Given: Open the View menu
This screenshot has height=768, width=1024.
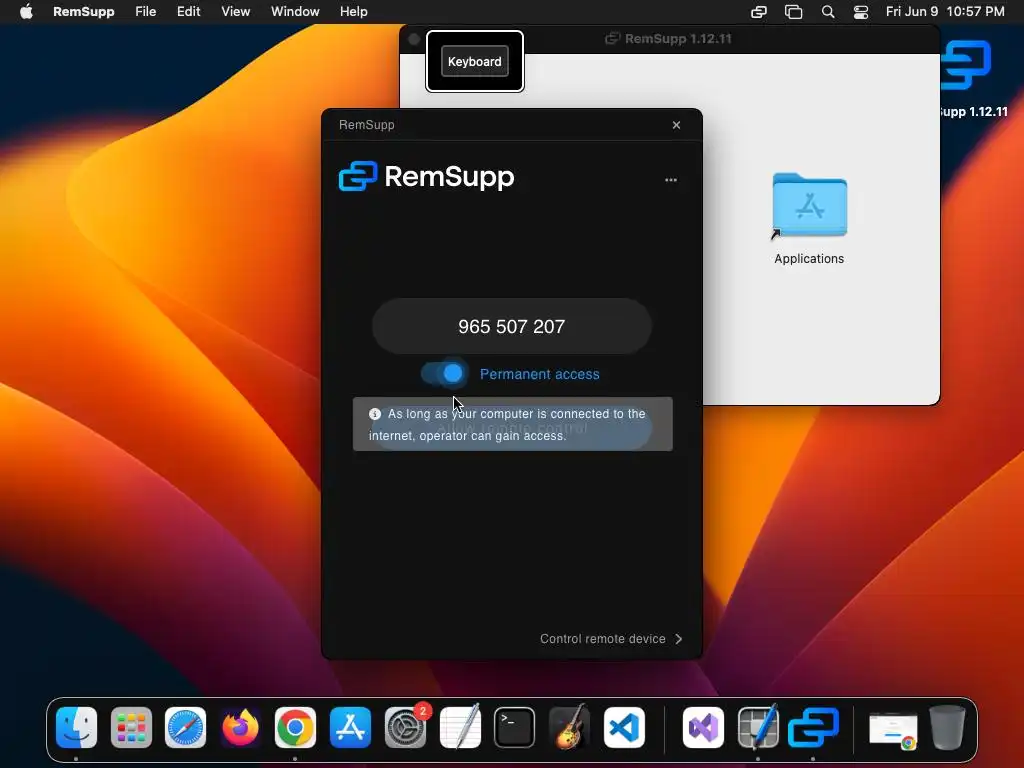Looking at the screenshot, I should pyautogui.click(x=235, y=12).
